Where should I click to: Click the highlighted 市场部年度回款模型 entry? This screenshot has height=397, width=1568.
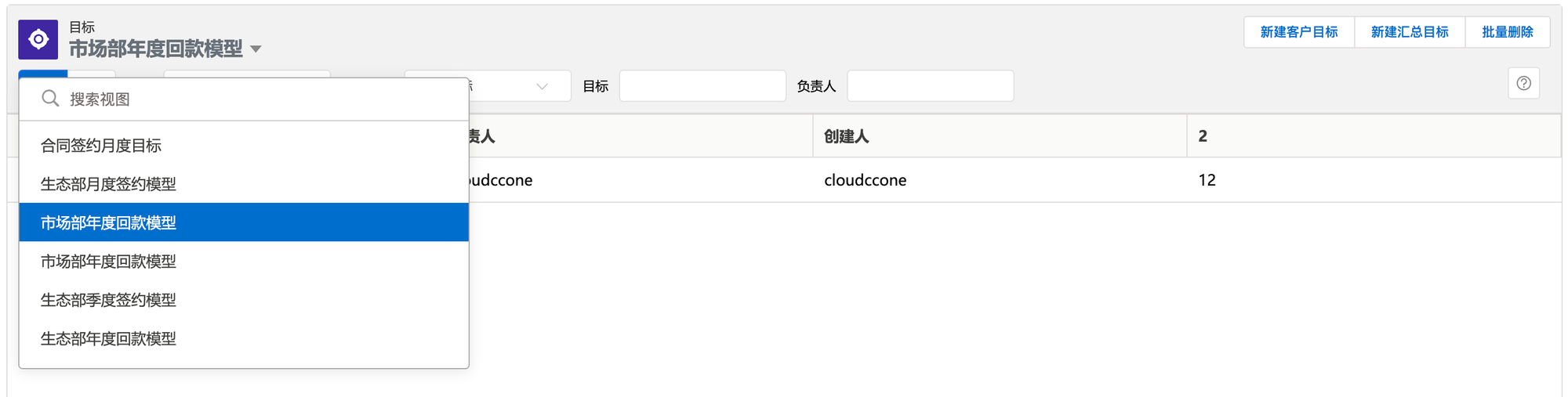pos(108,222)
